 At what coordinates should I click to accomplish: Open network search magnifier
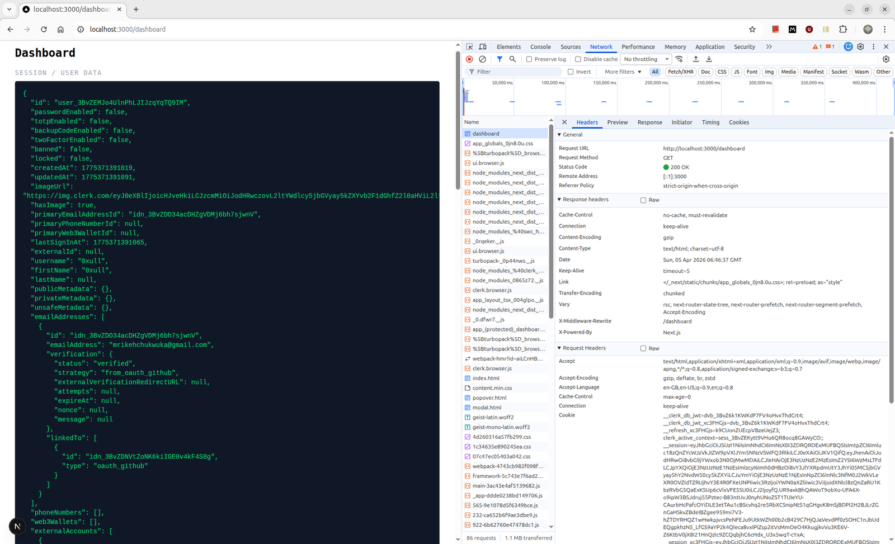513,59
